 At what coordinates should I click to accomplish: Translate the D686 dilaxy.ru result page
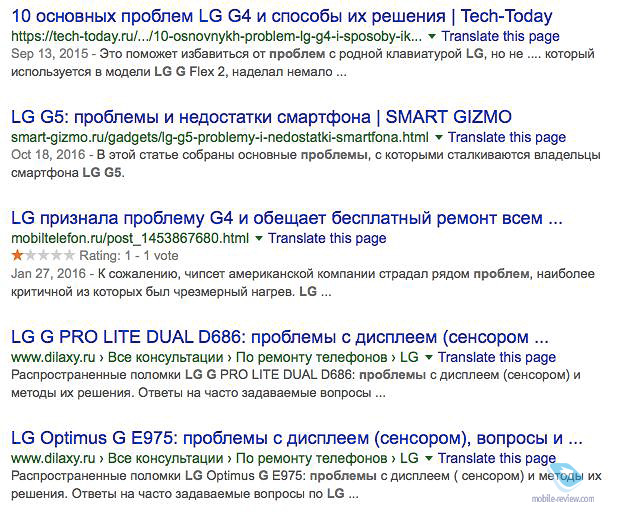pos(497,357)
